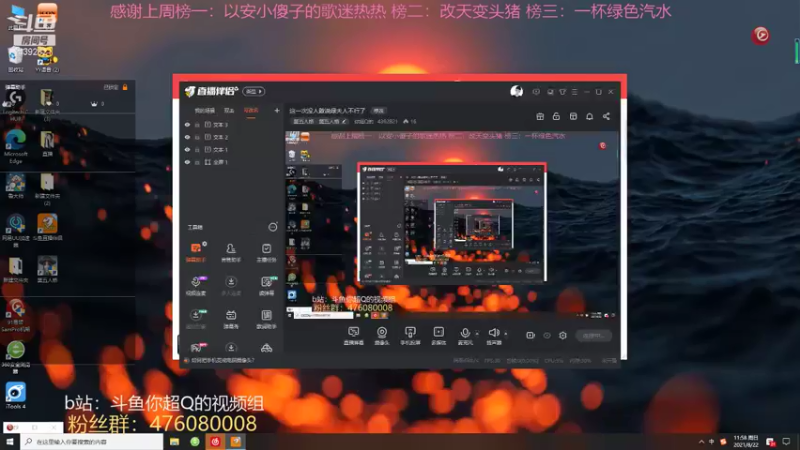Image resolution: width=800 pixels, height=450 pixels.
Task: Open the TV-shaped danmaku show tool
Action: click(231, 319)
